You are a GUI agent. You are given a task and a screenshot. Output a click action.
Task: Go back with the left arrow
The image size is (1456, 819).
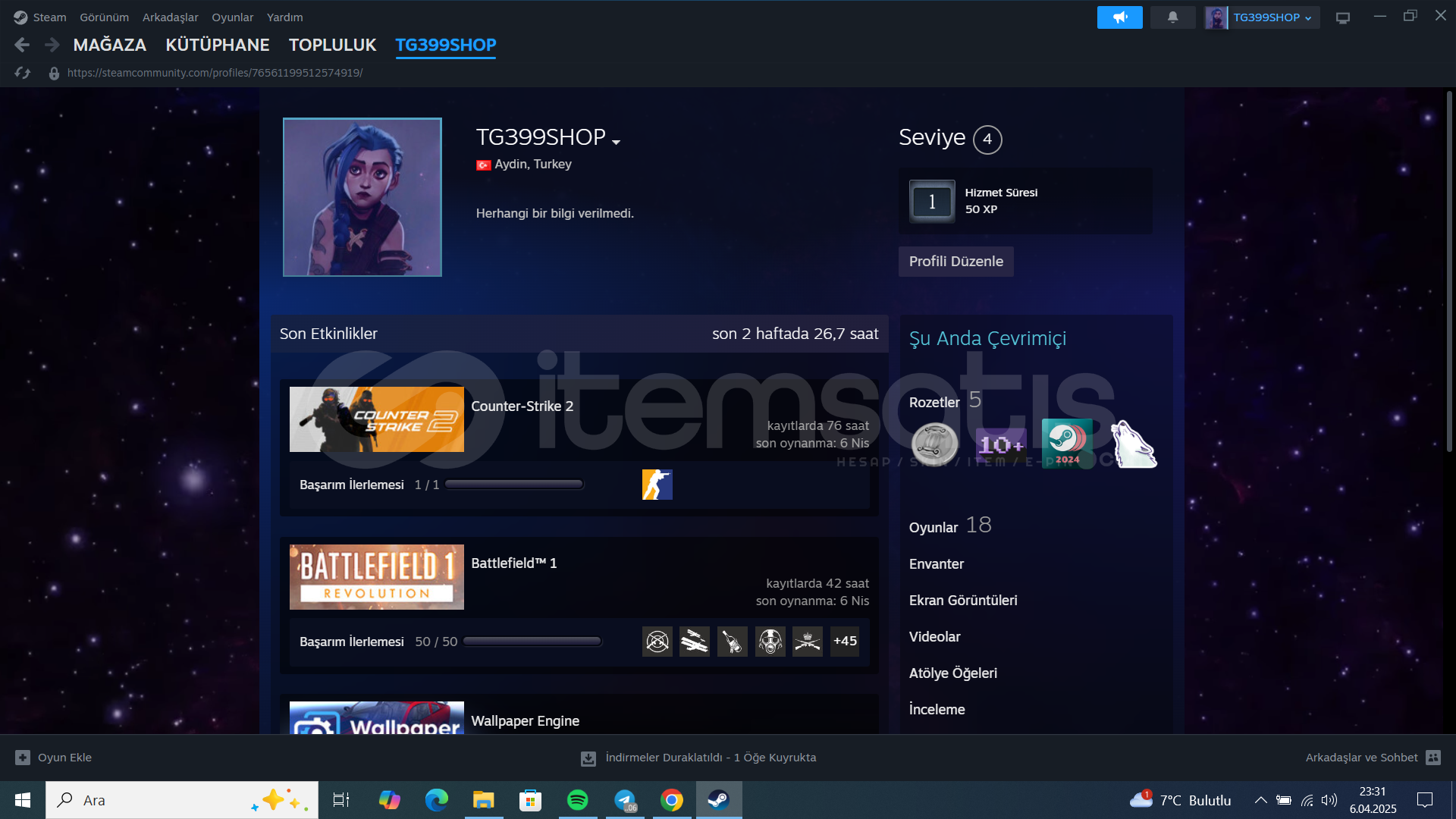coord(22,45)
